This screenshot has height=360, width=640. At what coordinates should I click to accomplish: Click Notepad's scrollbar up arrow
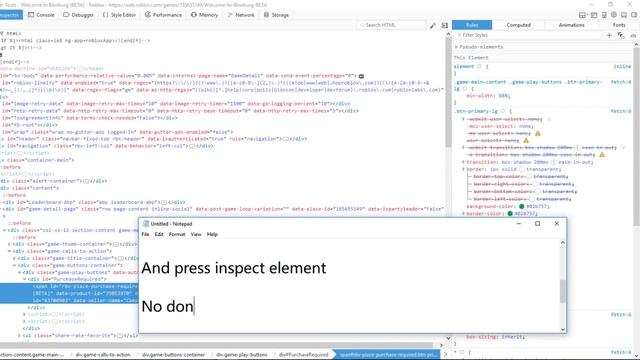563,243
